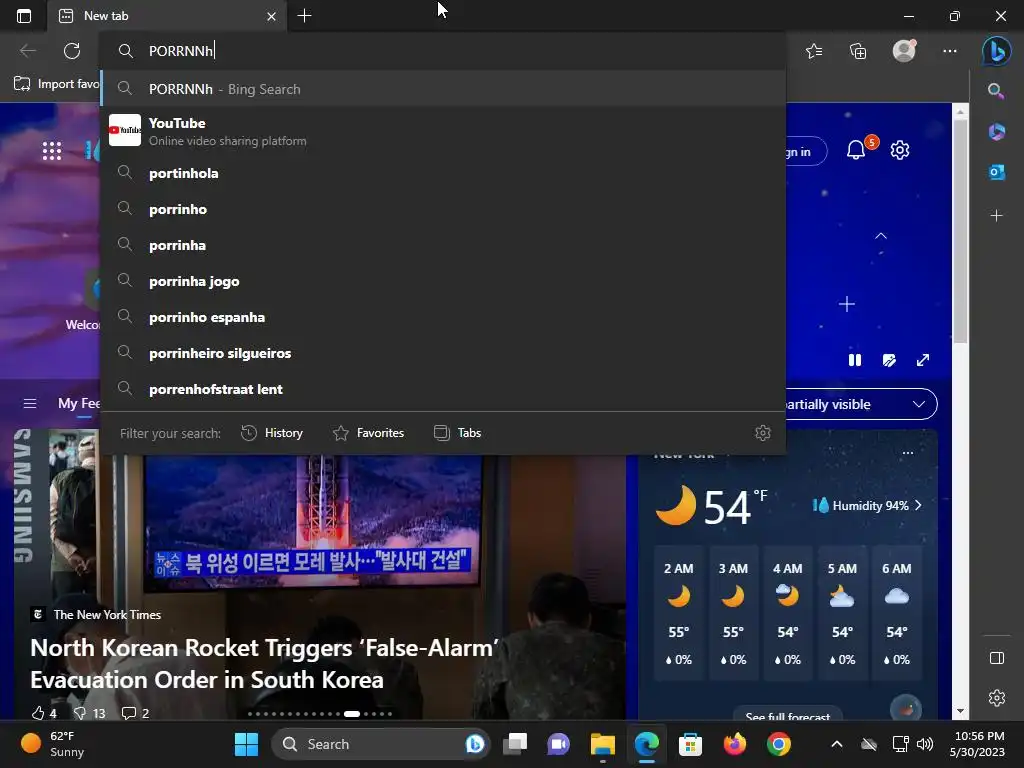
Task: Click the taskbar Search box
Action: pyautogui.click(x=380, y=744)
